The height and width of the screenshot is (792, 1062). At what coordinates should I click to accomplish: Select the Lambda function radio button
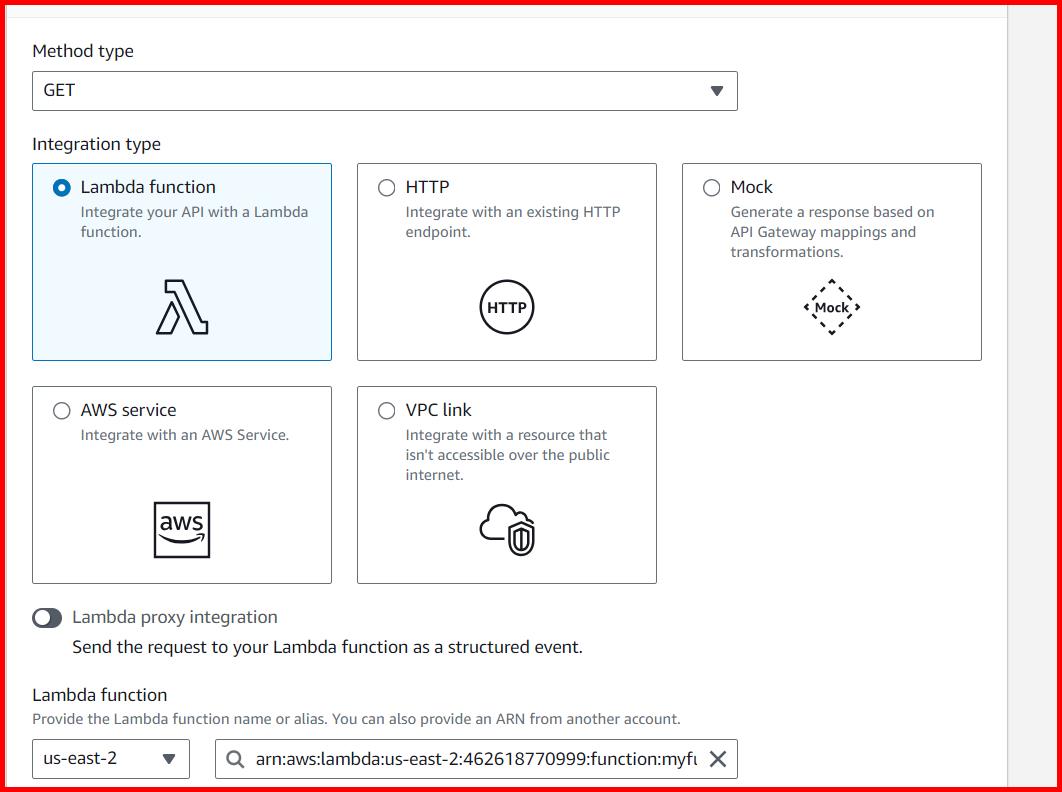click(61, 187)
